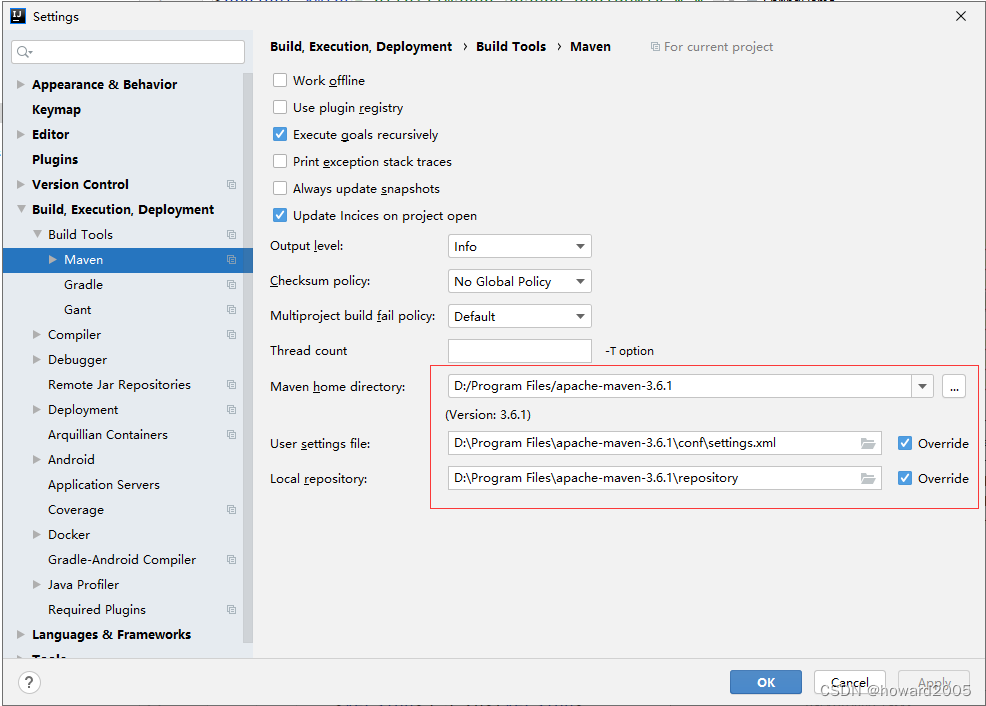Click the help question mark icon

(29, 682)
